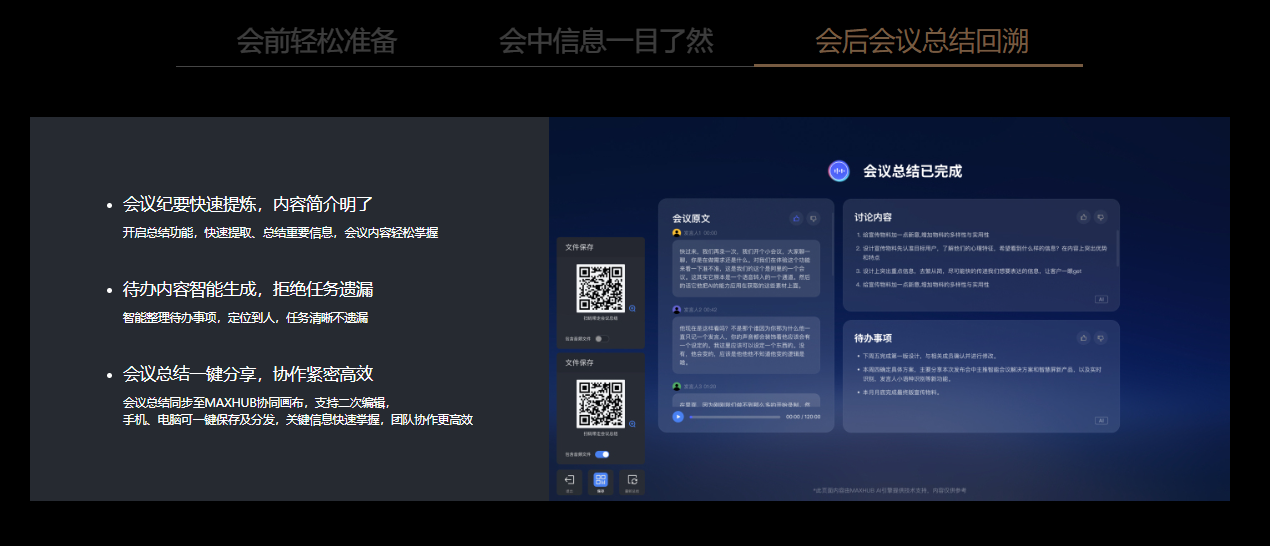
Task: Click the highlighted save QR button
Action: coord(600,482)
